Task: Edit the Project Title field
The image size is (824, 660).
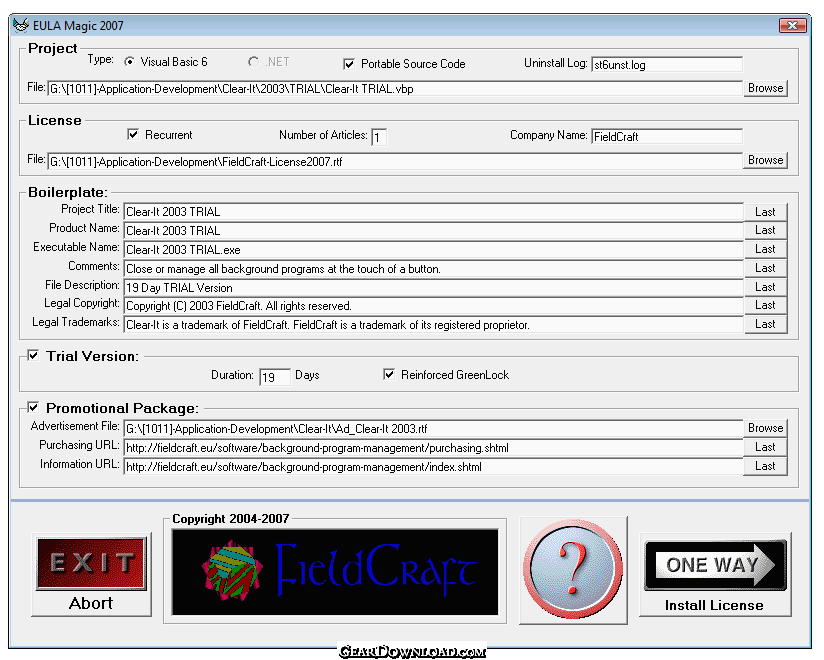Action: click(434, 212)
